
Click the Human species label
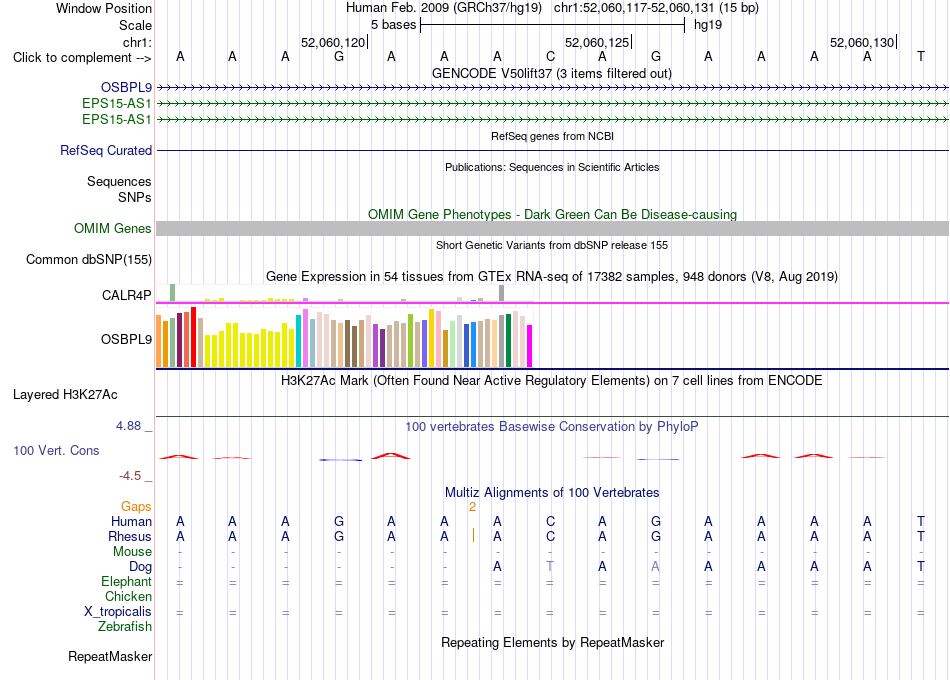coord(131,522)
